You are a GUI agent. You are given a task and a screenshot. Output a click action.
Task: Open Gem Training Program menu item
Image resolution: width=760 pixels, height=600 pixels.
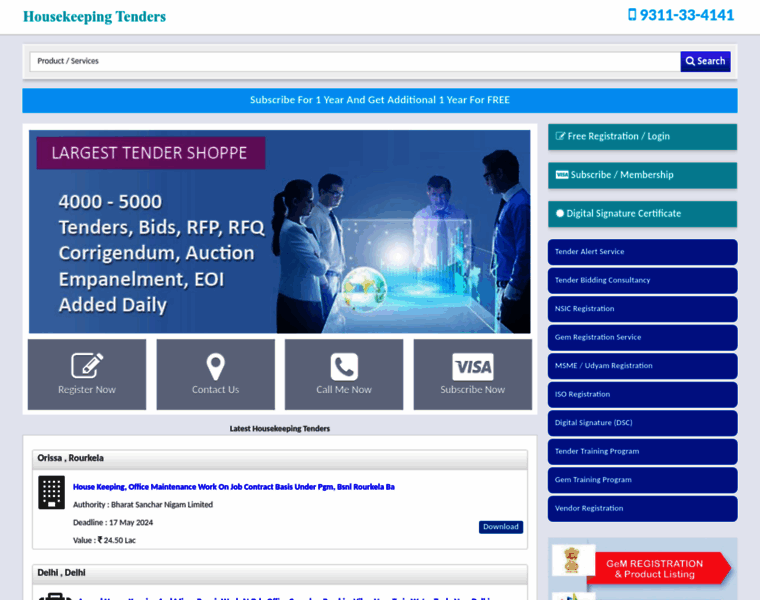pos(642,480)
